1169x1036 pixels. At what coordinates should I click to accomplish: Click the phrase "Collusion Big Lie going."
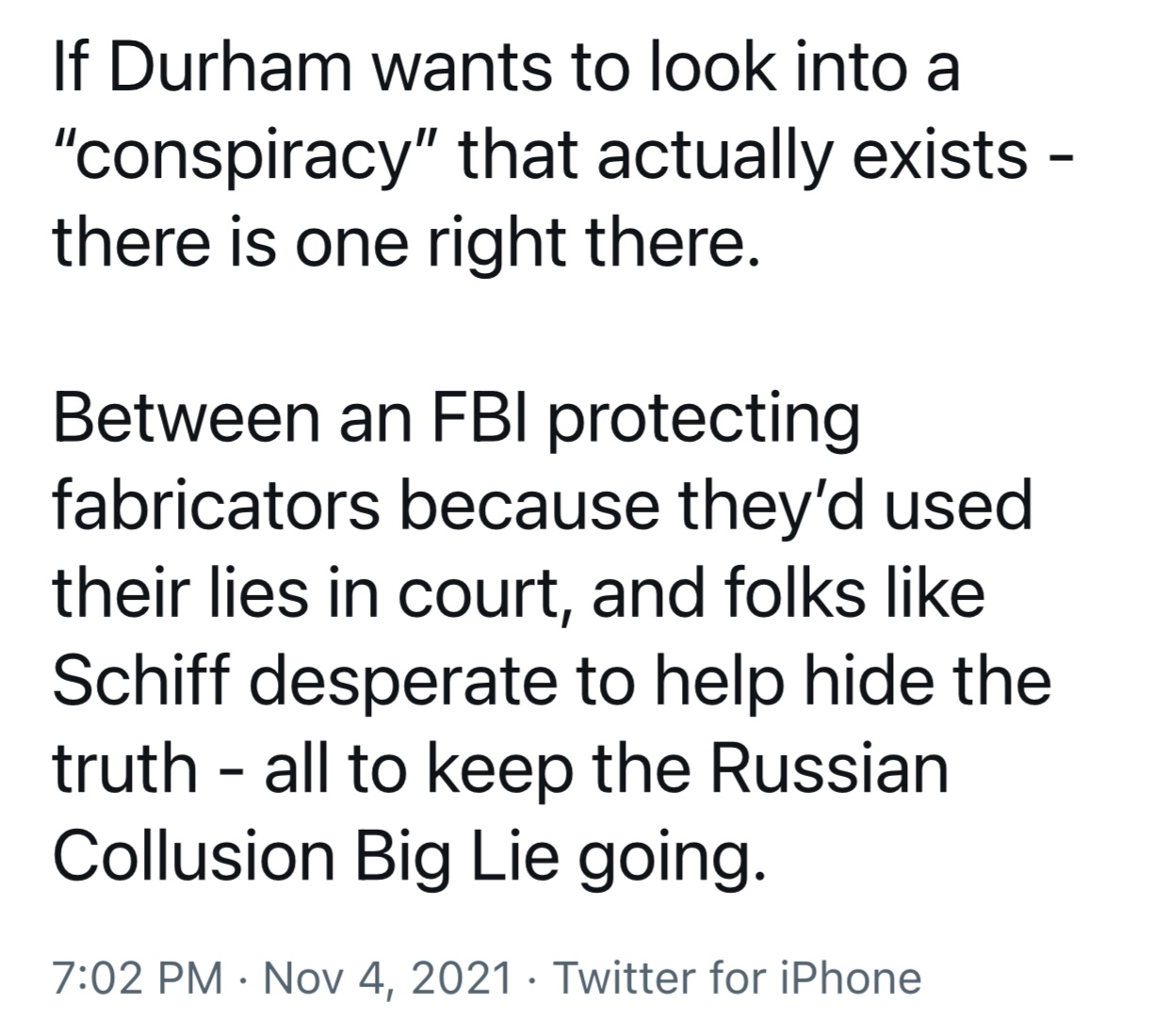tap(405, 857)
